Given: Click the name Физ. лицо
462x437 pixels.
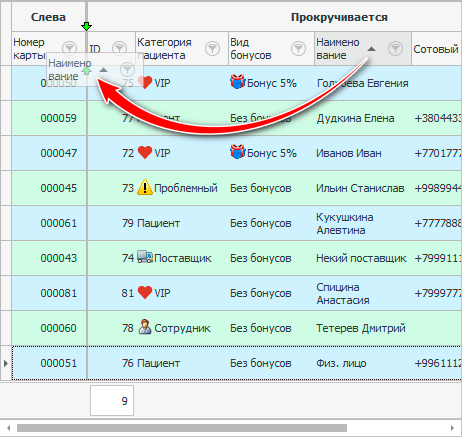Looking at the screenshot, I should pos(341,363).
